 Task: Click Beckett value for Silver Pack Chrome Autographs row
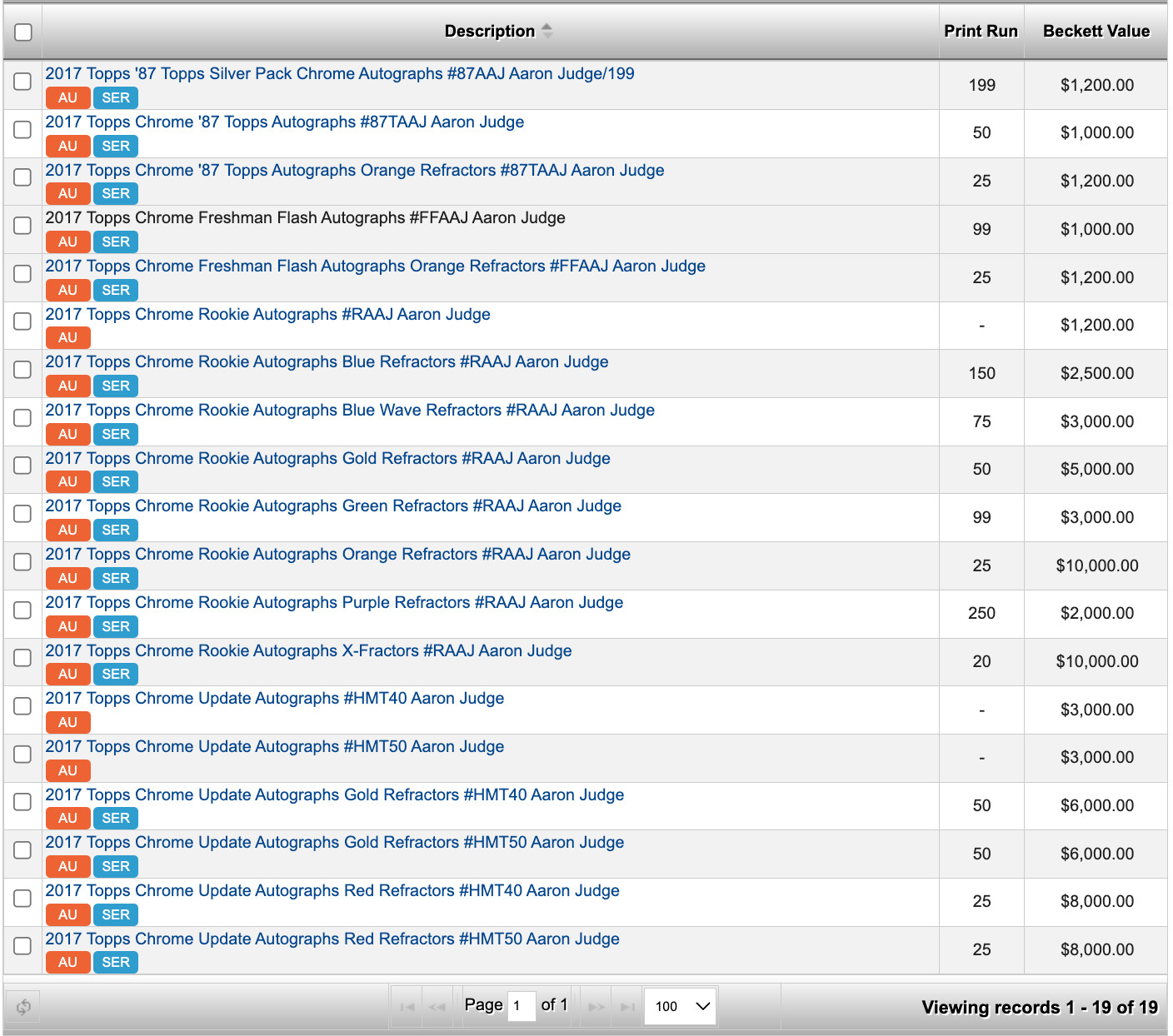tap(1097, 85)
